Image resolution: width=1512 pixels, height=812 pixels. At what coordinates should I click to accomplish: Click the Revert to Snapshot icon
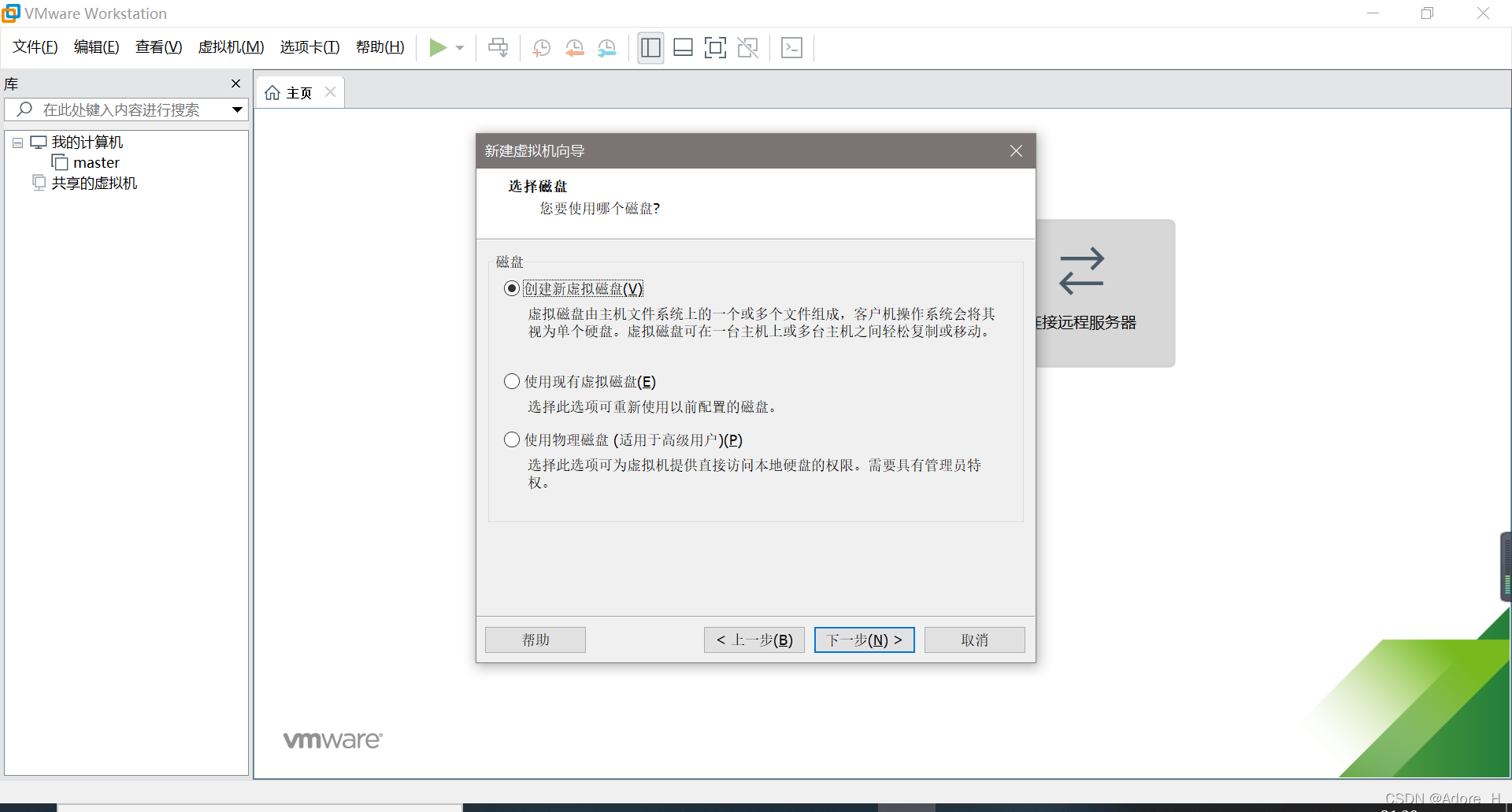(574, 48)
